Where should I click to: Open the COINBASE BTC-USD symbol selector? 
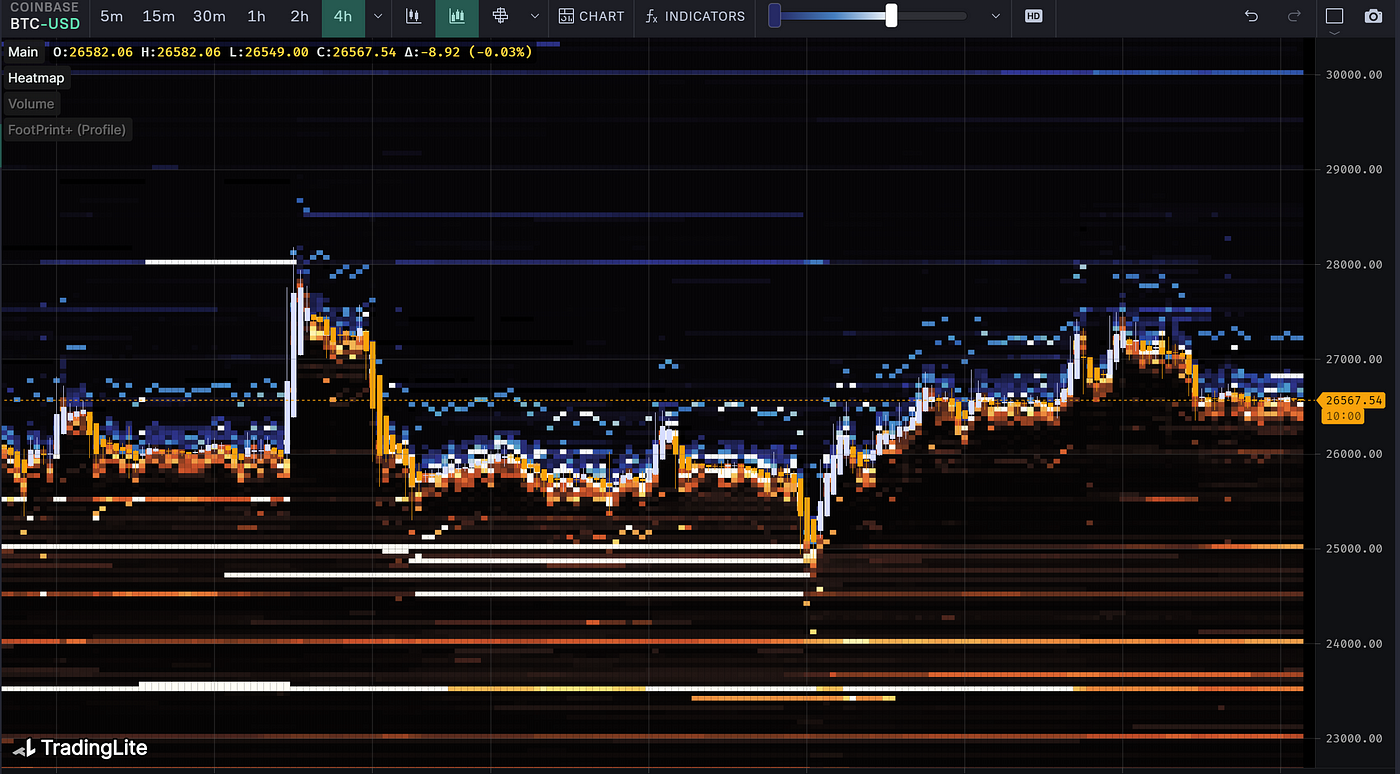coord(44,15)
